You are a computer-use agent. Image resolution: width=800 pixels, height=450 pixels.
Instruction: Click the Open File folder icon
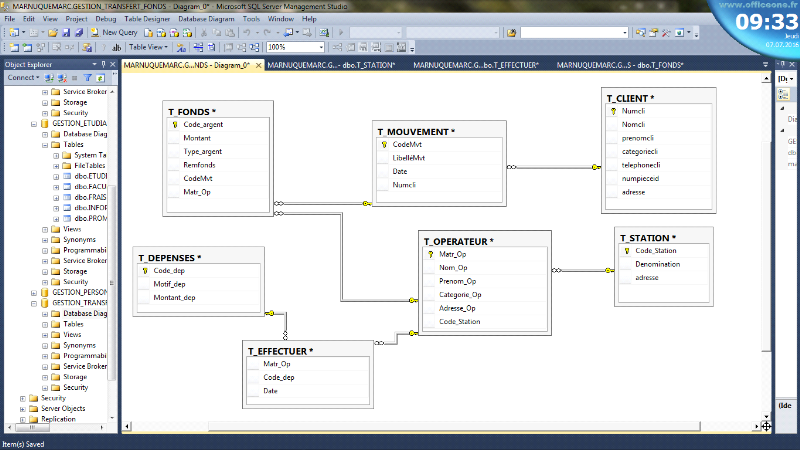pos(51,32)
